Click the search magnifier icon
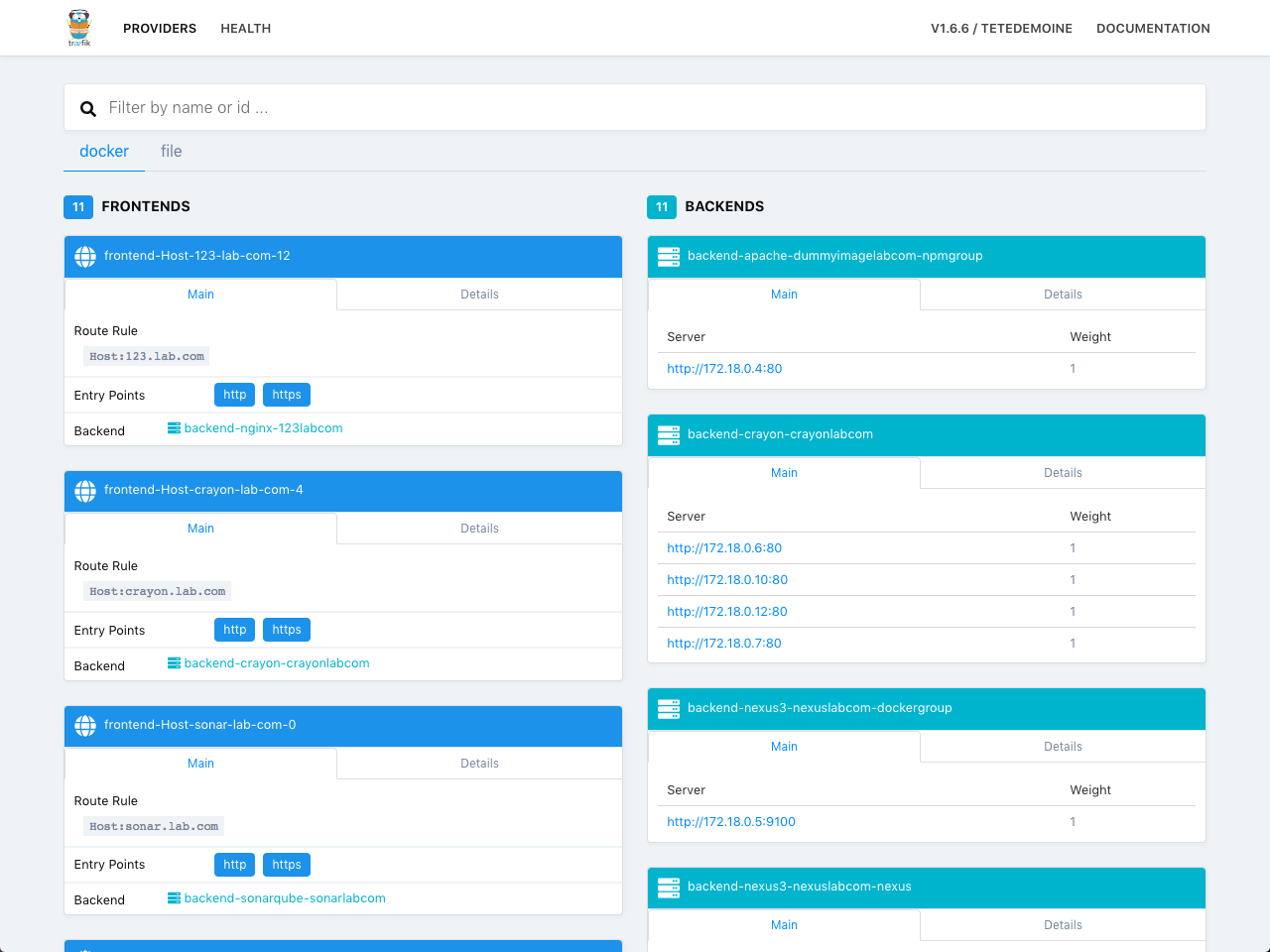This screenshot has width=1270, height=952. tap(88, 108)
